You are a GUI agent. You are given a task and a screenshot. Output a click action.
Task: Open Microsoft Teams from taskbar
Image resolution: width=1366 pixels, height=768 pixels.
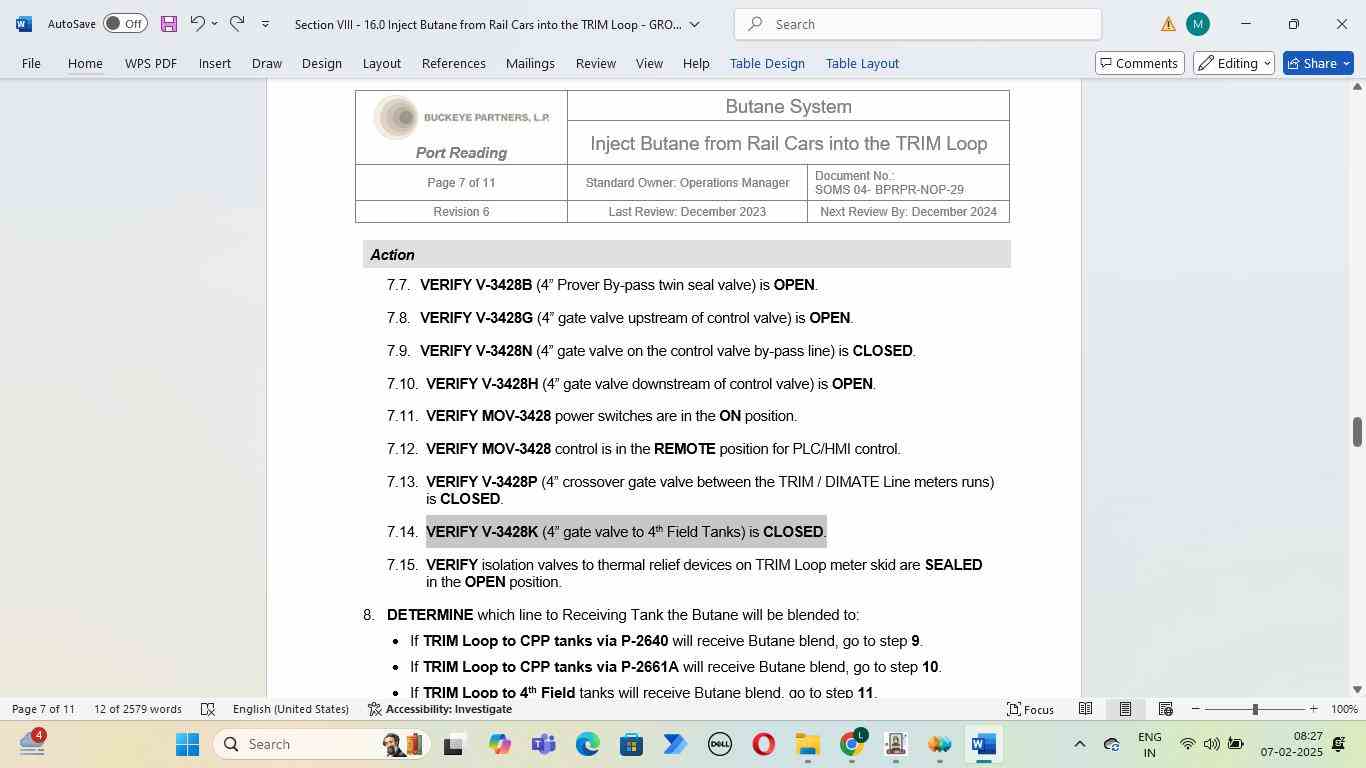[x=543, y=744]
